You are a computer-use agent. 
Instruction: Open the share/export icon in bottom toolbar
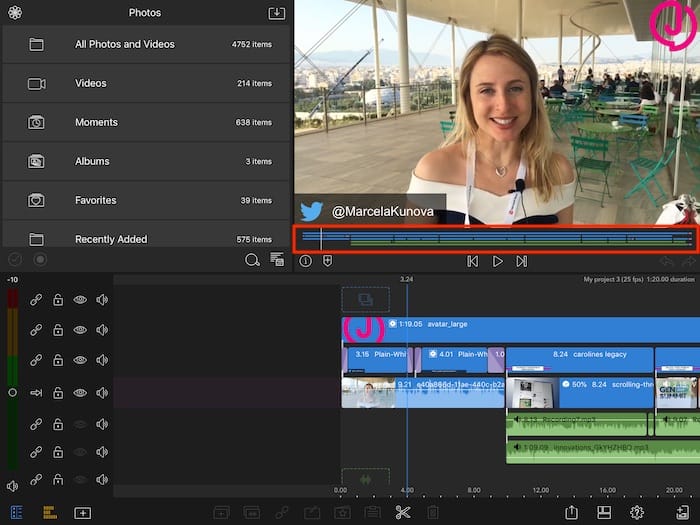click(571, 512)
